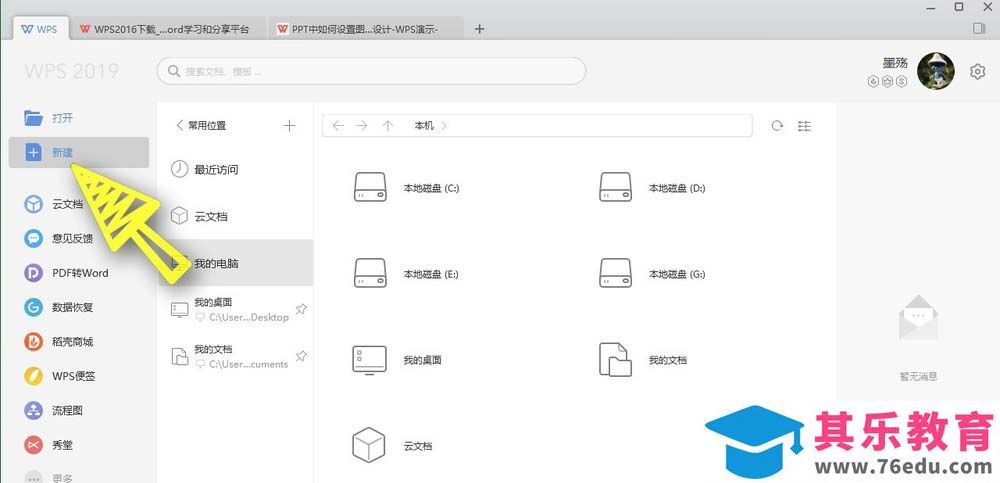Open 我的文档 Documents shortcut in location list
This screenshot has width=1000, height=483.
230,357
